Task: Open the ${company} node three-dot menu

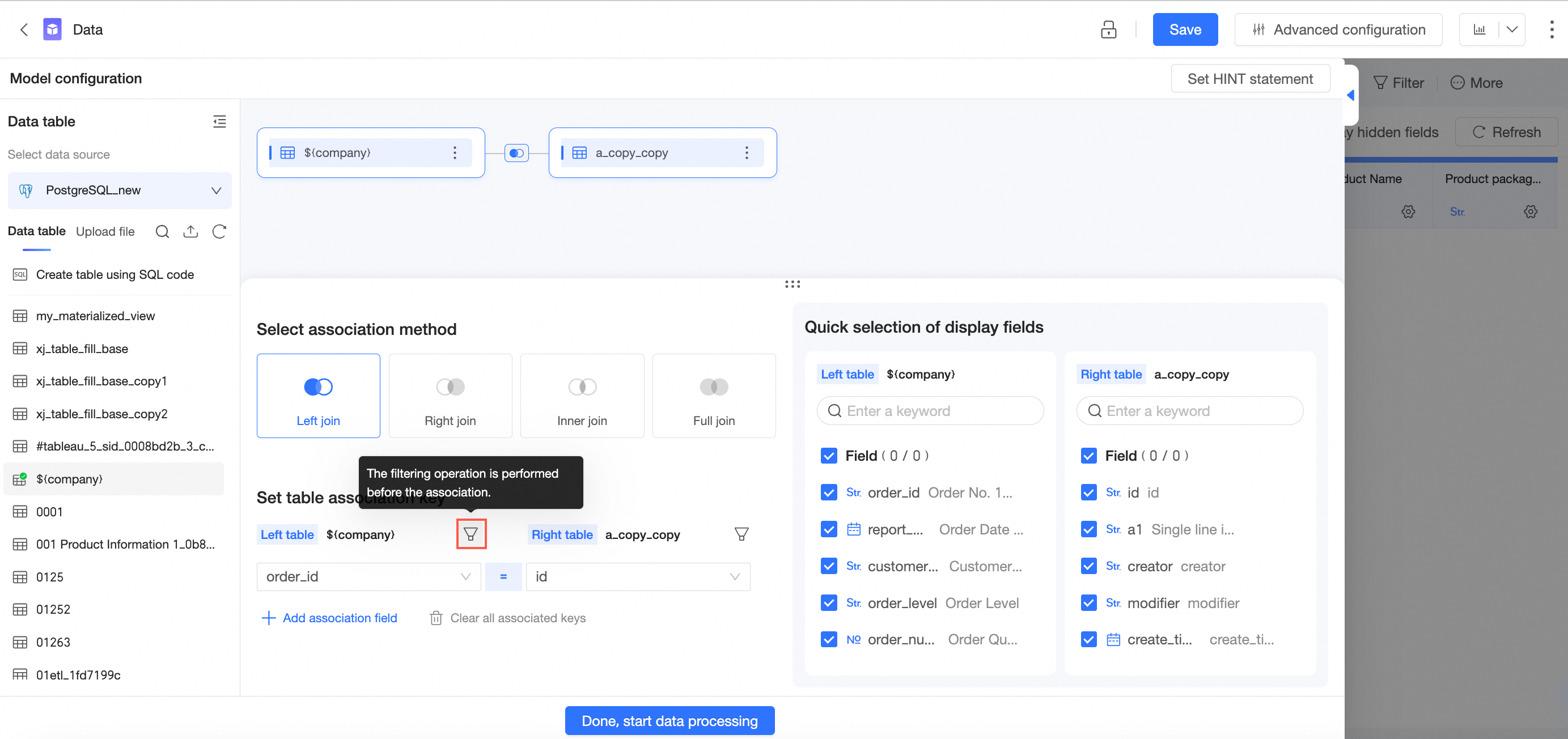Action: 454,153
